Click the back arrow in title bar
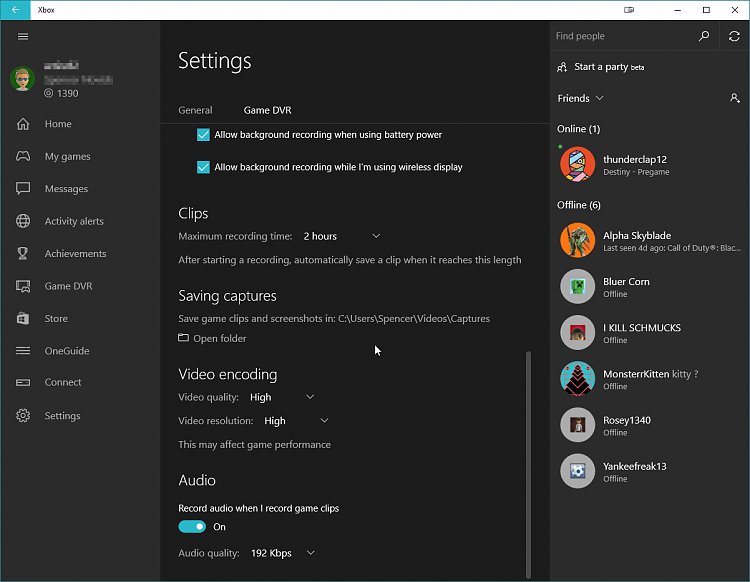Screen dimensions: 750x582 point(15,10)
